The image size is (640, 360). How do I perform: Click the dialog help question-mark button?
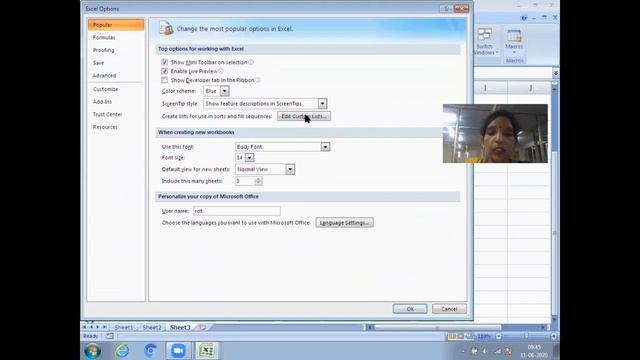click(446, 9)
